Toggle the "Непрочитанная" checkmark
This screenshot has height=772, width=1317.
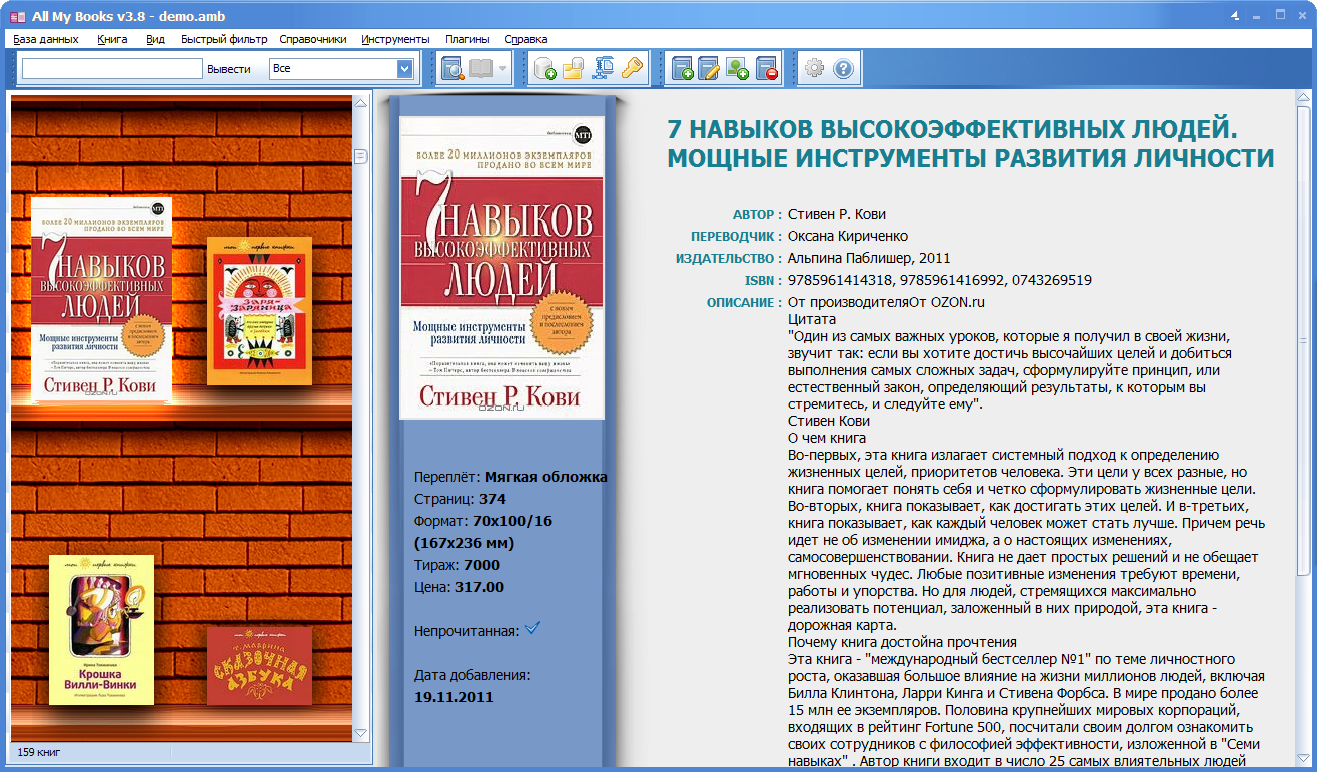click(x=532, y=628)
